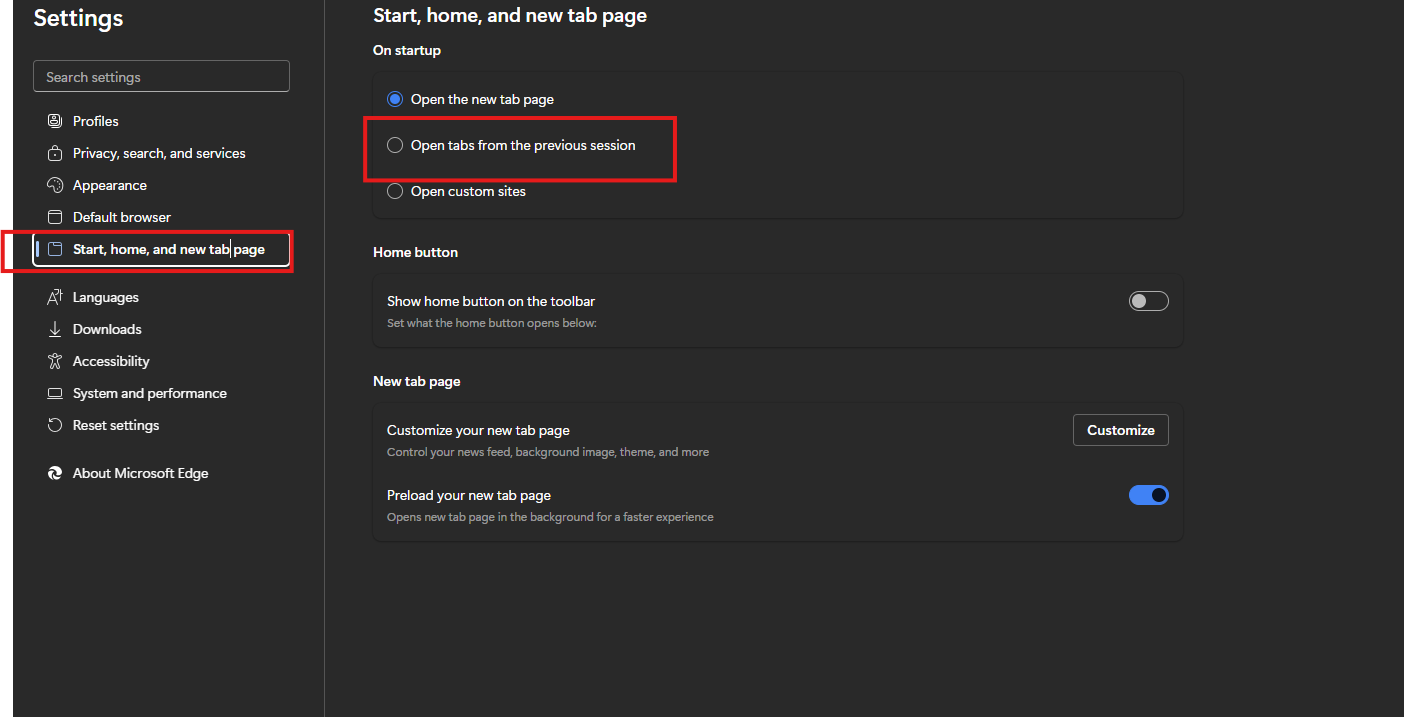Click the Profiles icon in sidebar
1404x717 pixels.
(55, 121)
